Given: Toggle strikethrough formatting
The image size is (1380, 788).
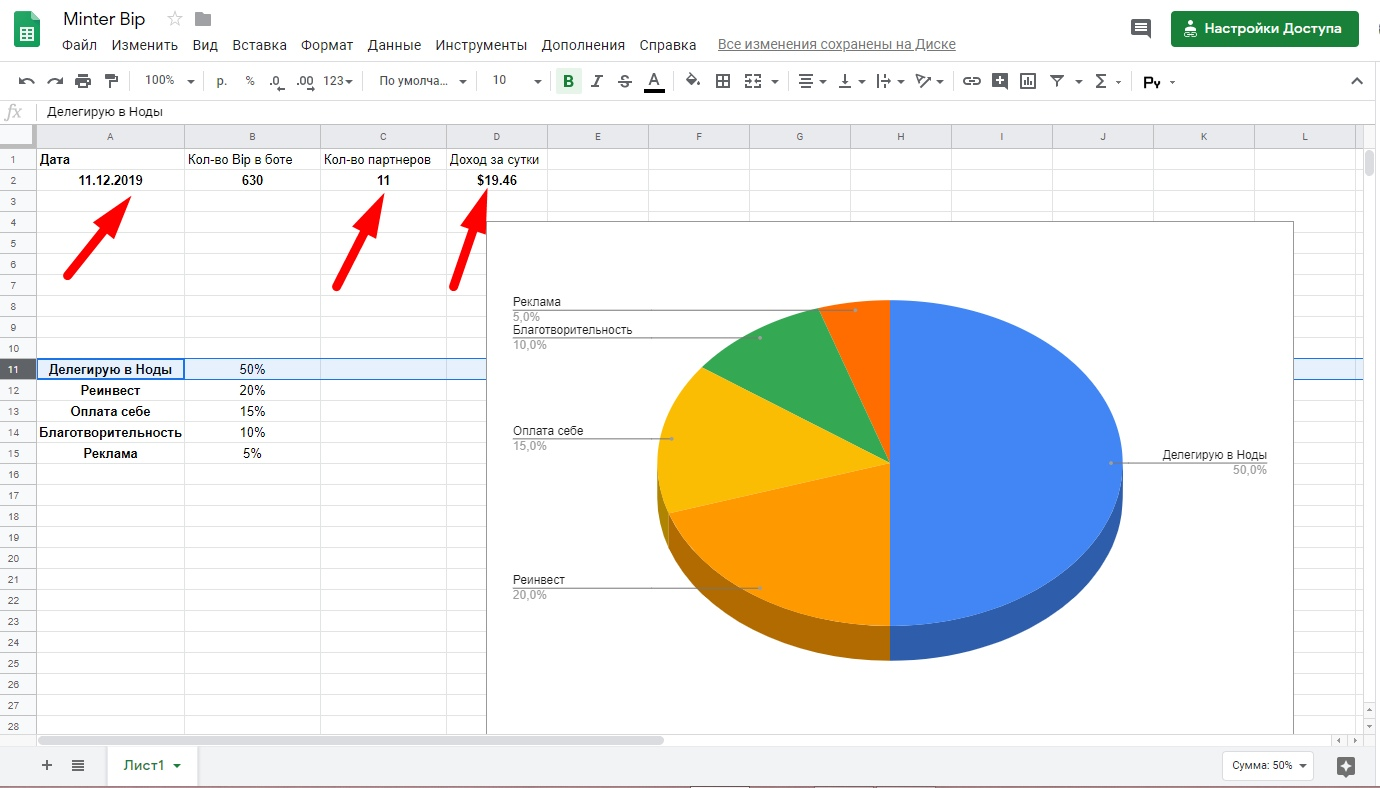Looking at the screenshot, I should 625,81.
